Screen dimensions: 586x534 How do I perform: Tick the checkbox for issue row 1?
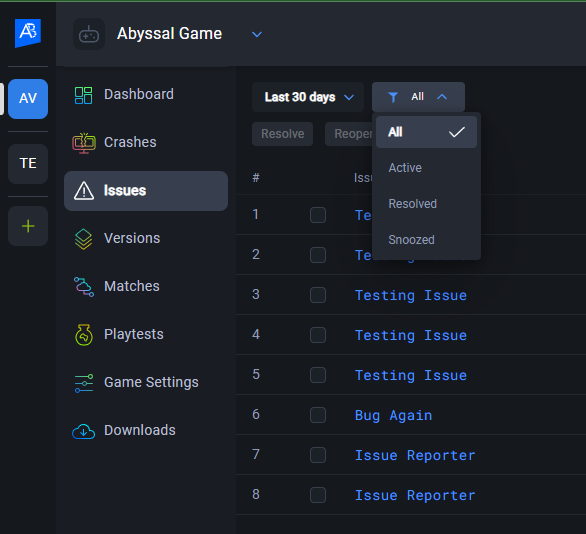(318, 215)
